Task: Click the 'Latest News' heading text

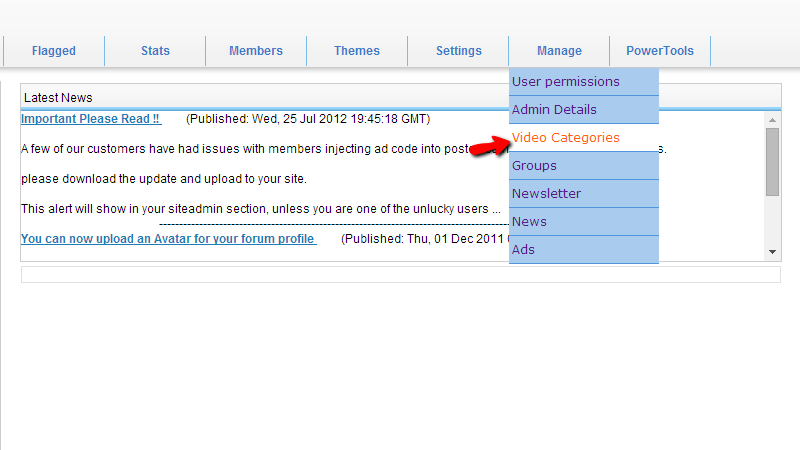Action: 58,98
